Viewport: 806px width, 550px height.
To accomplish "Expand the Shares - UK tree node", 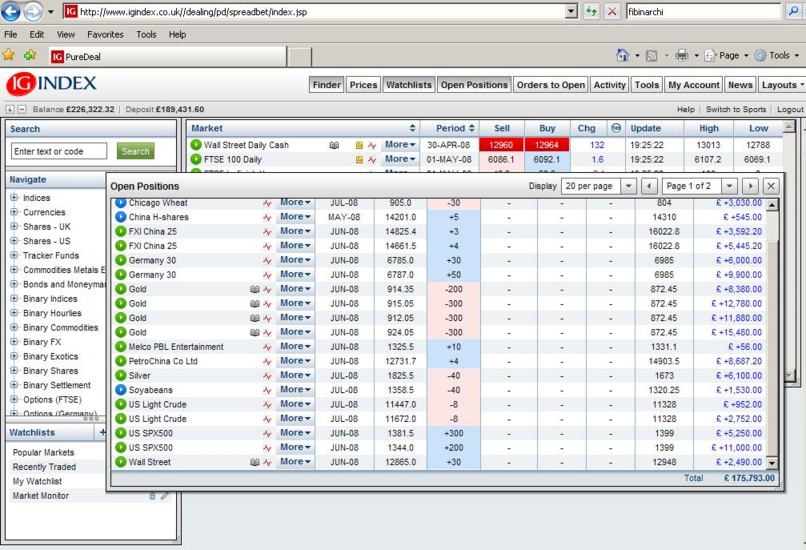I will 14,226.
